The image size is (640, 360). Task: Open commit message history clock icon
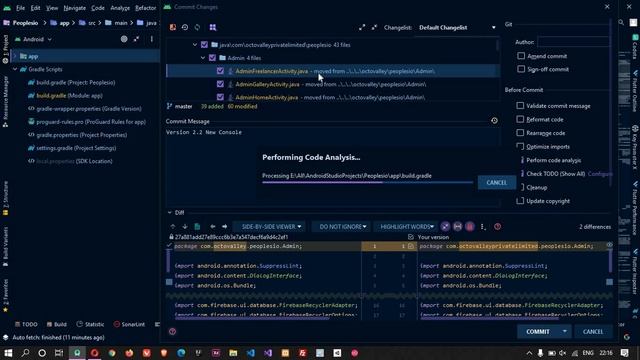click(494, 121)
